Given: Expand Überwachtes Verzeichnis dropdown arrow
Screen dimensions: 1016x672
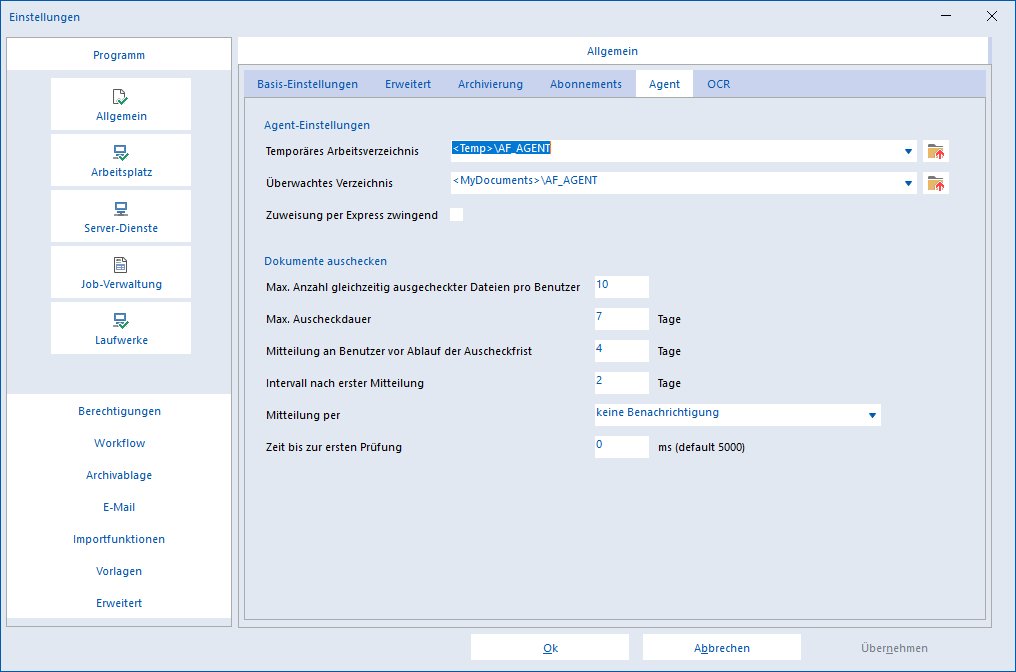Looking at the screenshot, I should 908,183.
